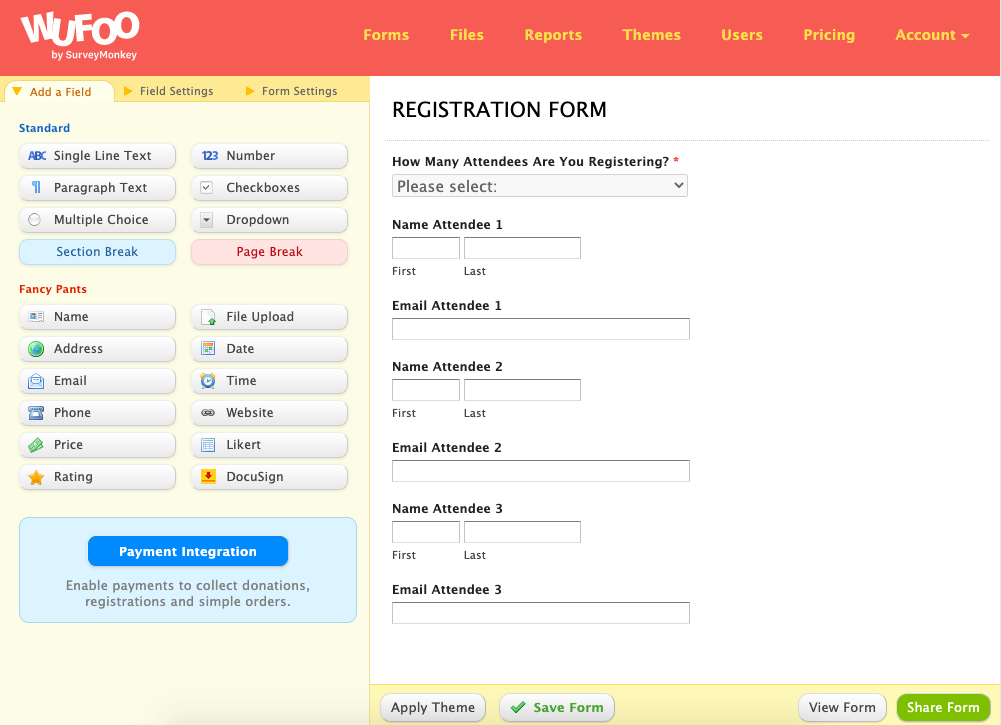Image resolution: width=1001 pixels, height=725 pixels.
Task: Add a Date field with calendar icon
Action: tap(269, 349)
